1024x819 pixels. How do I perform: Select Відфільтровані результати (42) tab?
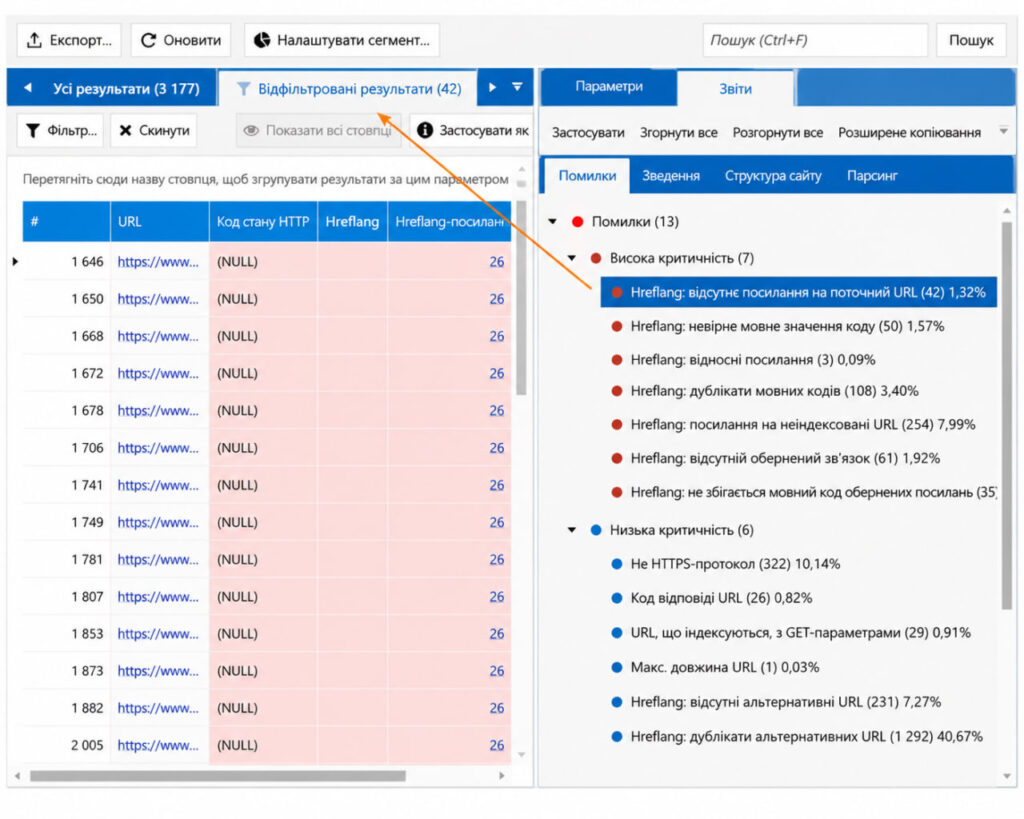(x=349, y=88)
